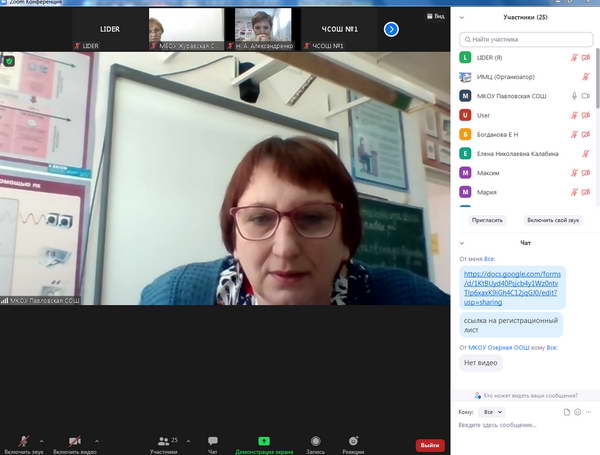Click muted mic icon in User row
Image resolution: width=600 pixels, height=455 pixels.
574,115
